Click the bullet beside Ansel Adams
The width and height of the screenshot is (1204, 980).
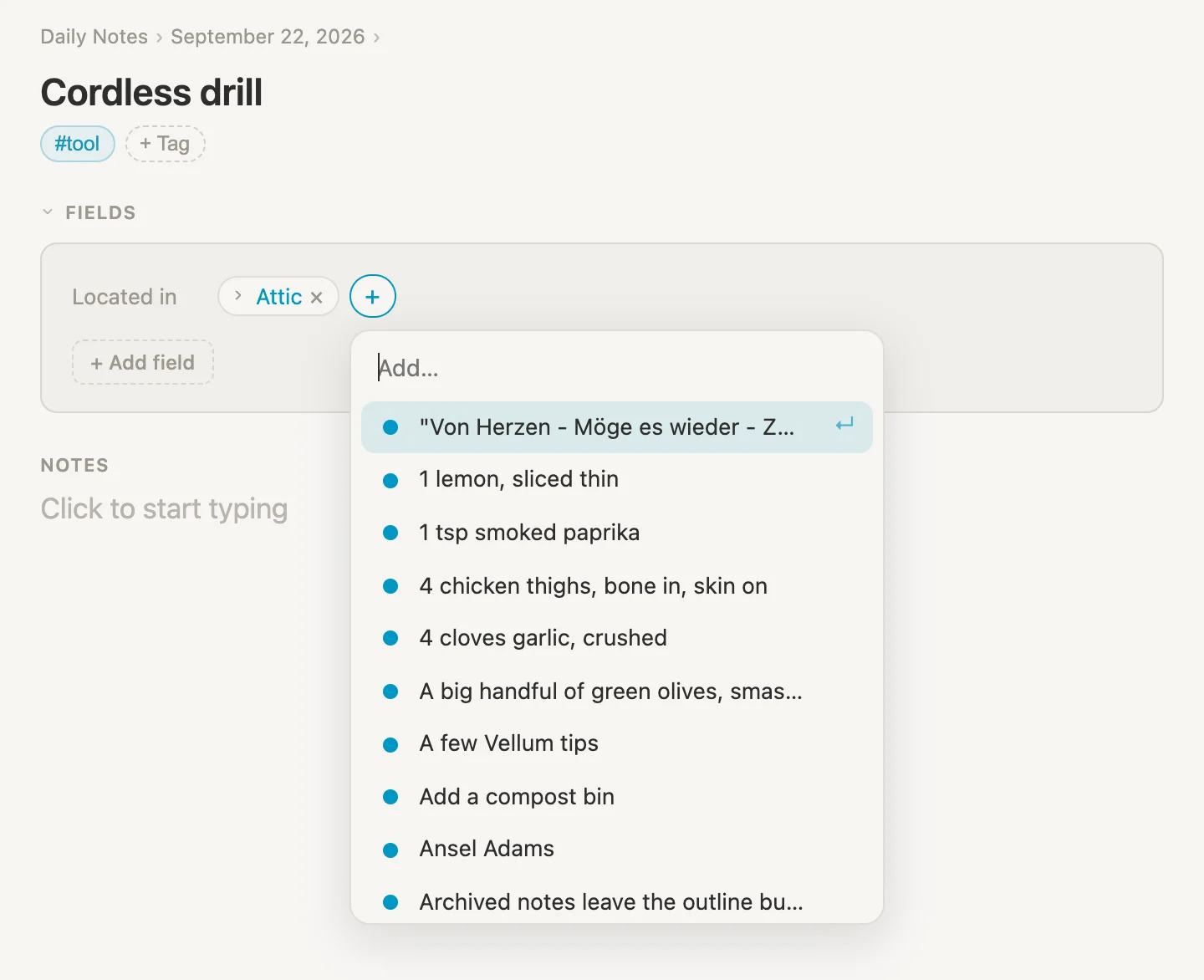pyautogui.click(x=390, y=850)
